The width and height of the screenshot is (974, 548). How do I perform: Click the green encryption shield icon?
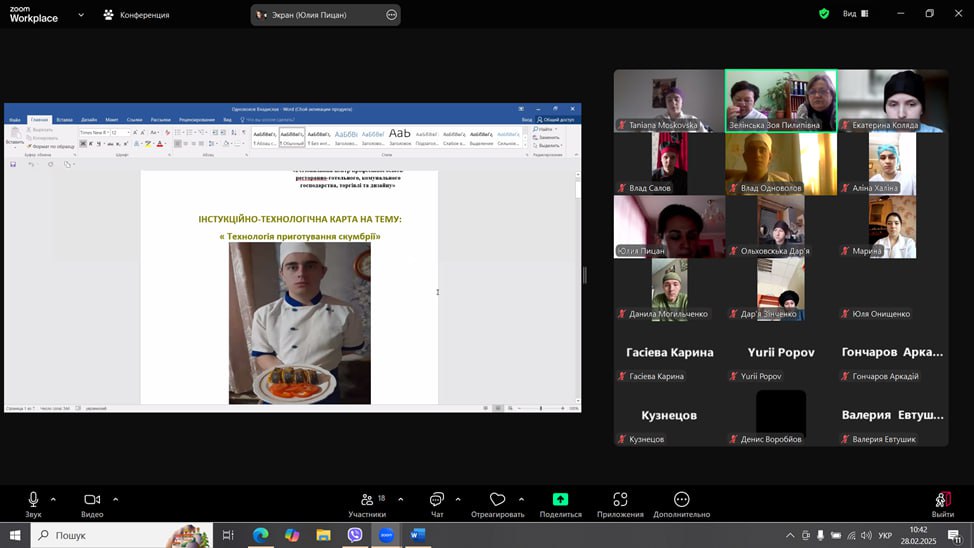pos(824,14)
